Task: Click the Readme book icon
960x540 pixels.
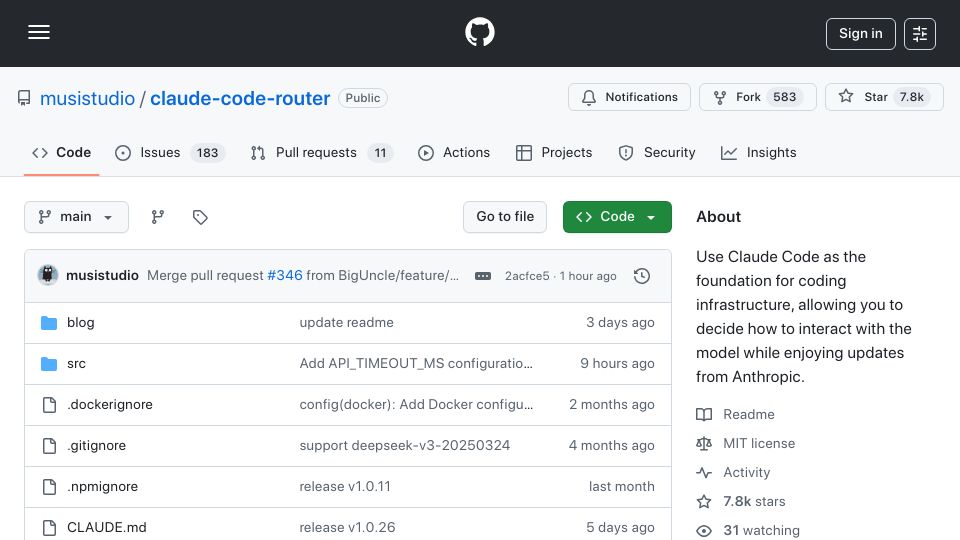Action: (x=704, y=414)
